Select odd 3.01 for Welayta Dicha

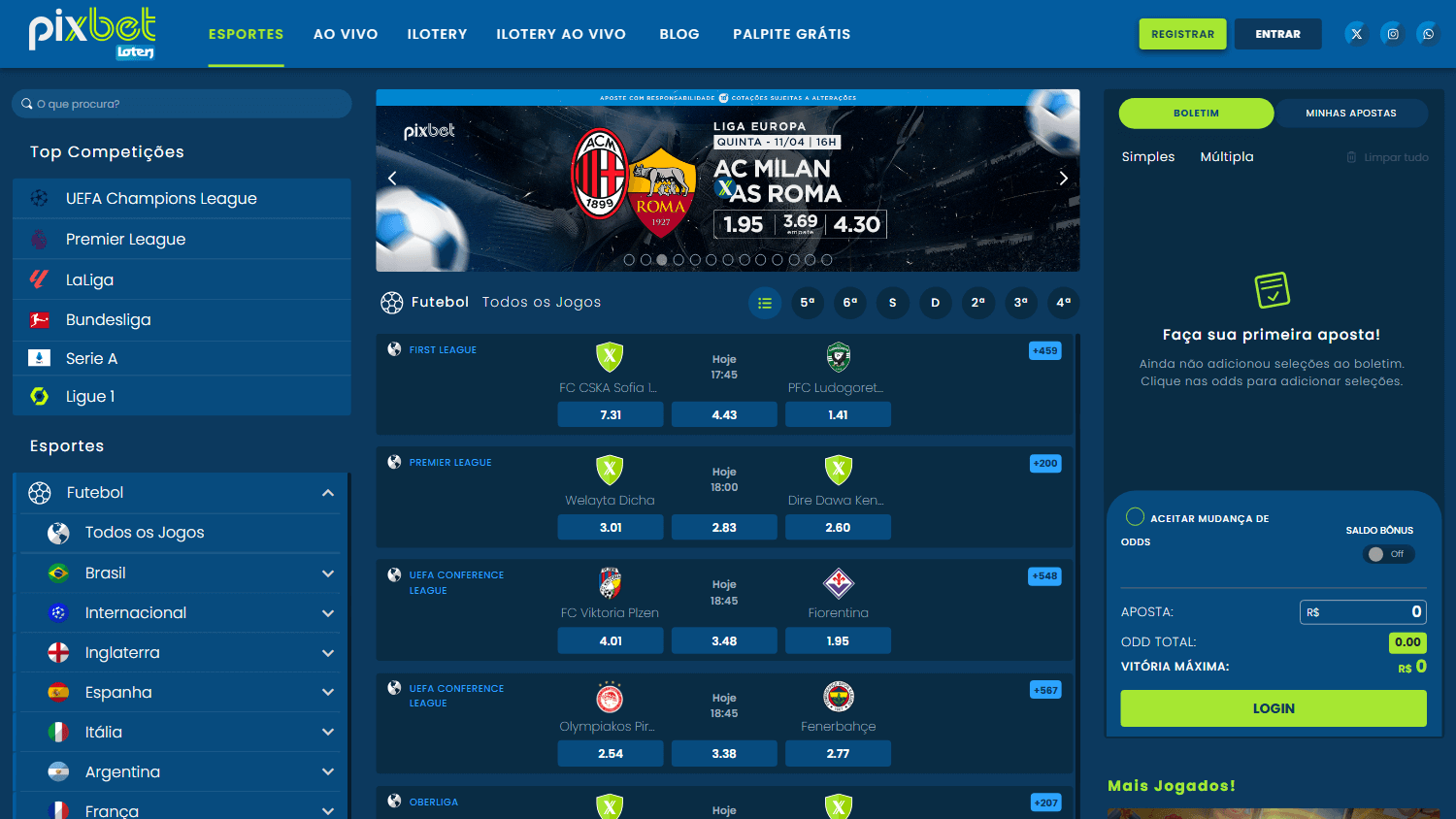pos(611,528)
